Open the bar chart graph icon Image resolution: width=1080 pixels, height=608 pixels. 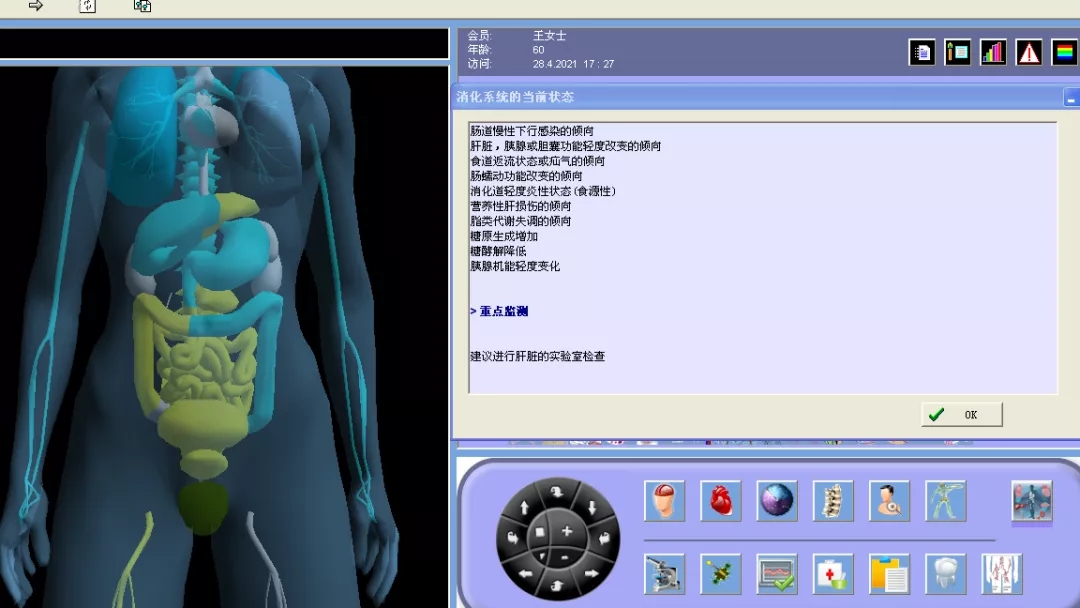click(993, 53)
